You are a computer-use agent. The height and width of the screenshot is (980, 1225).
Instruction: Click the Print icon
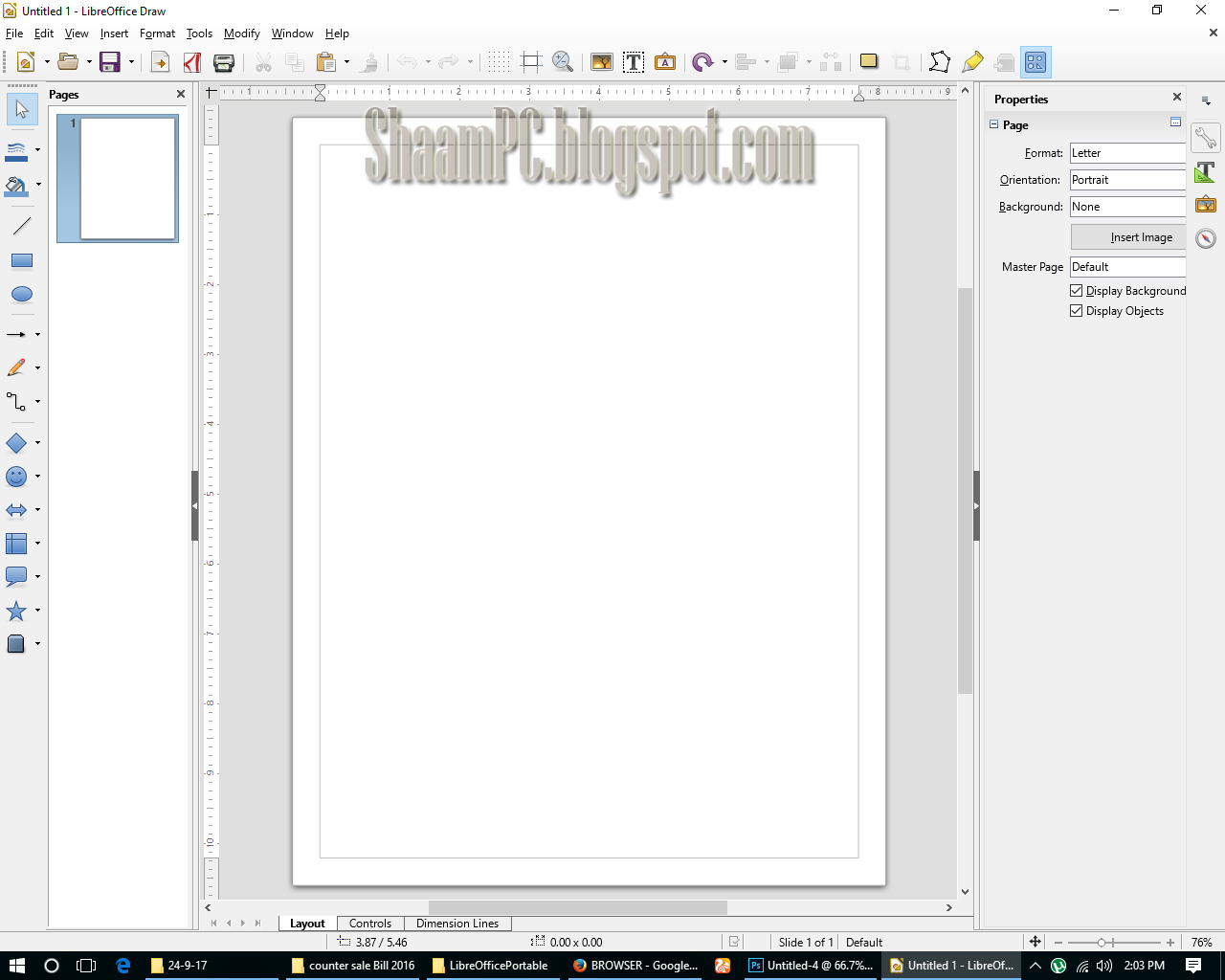[x=224, y=62]
